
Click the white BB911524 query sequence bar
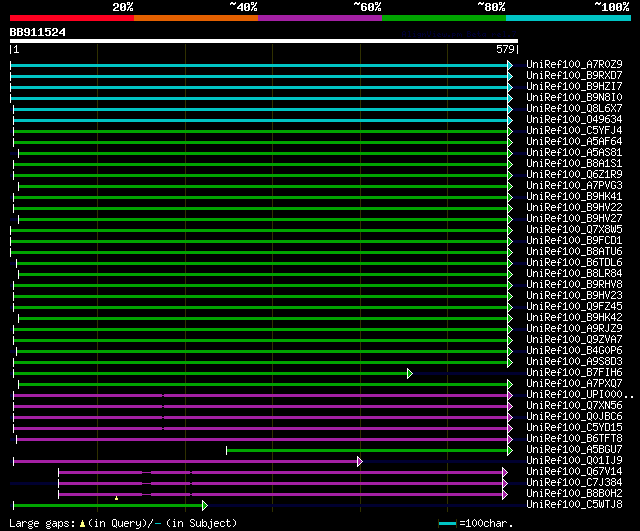[263, 41]
